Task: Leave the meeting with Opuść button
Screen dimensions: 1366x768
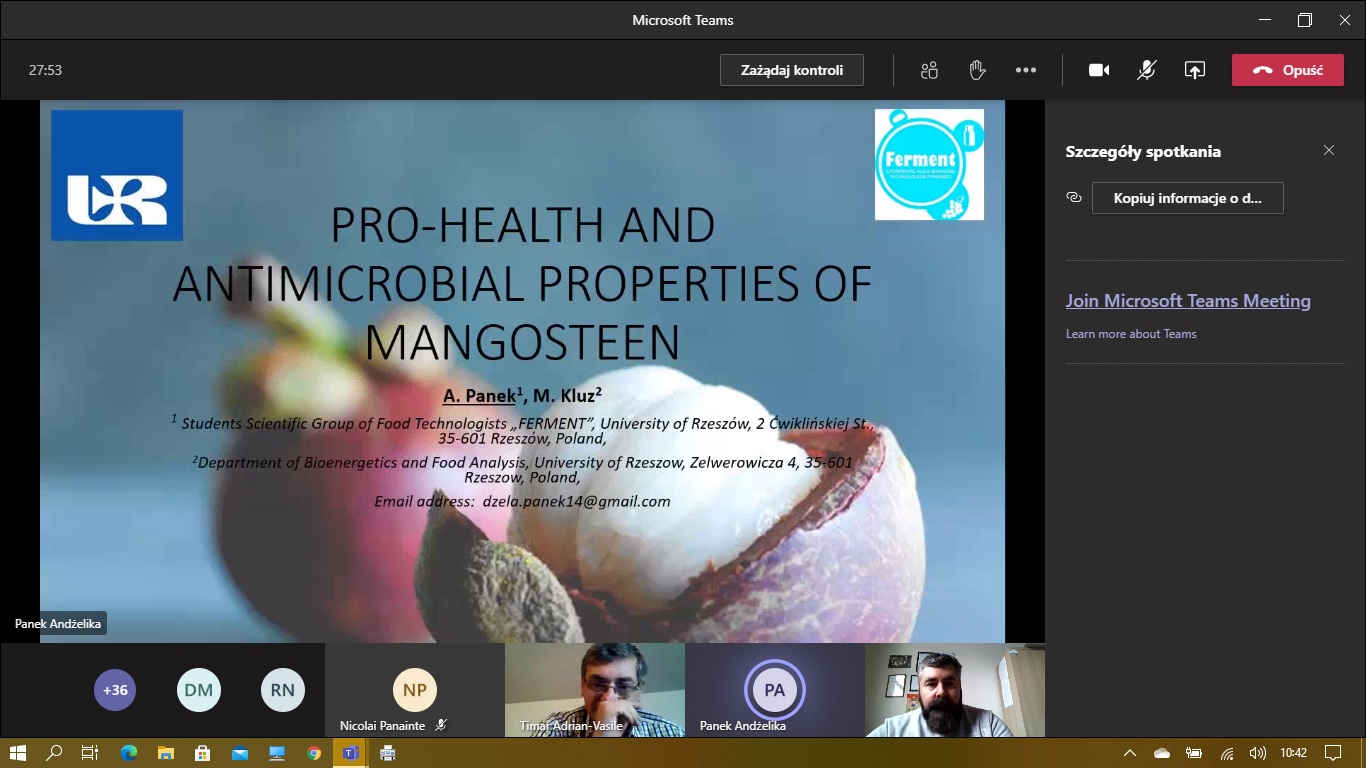Action: coord(1287,70)
